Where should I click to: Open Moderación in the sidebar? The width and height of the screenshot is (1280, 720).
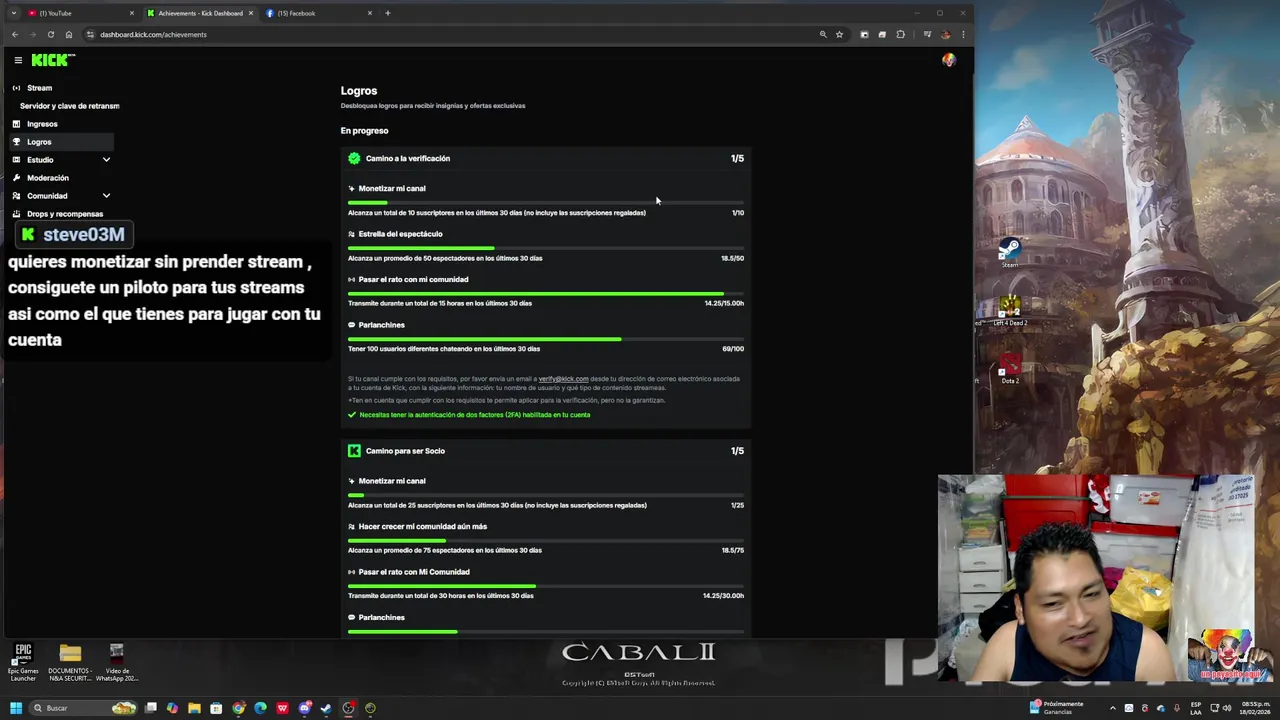[x=48, y=178]
